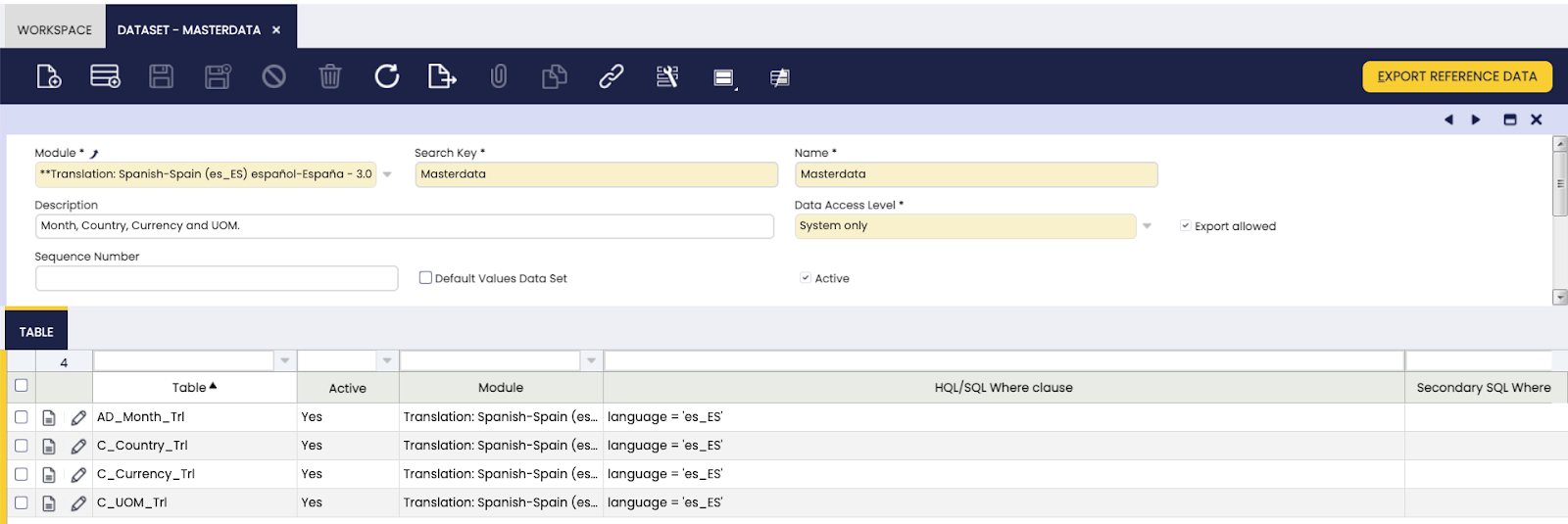Maximize the form header pane

click(1510, 119)
